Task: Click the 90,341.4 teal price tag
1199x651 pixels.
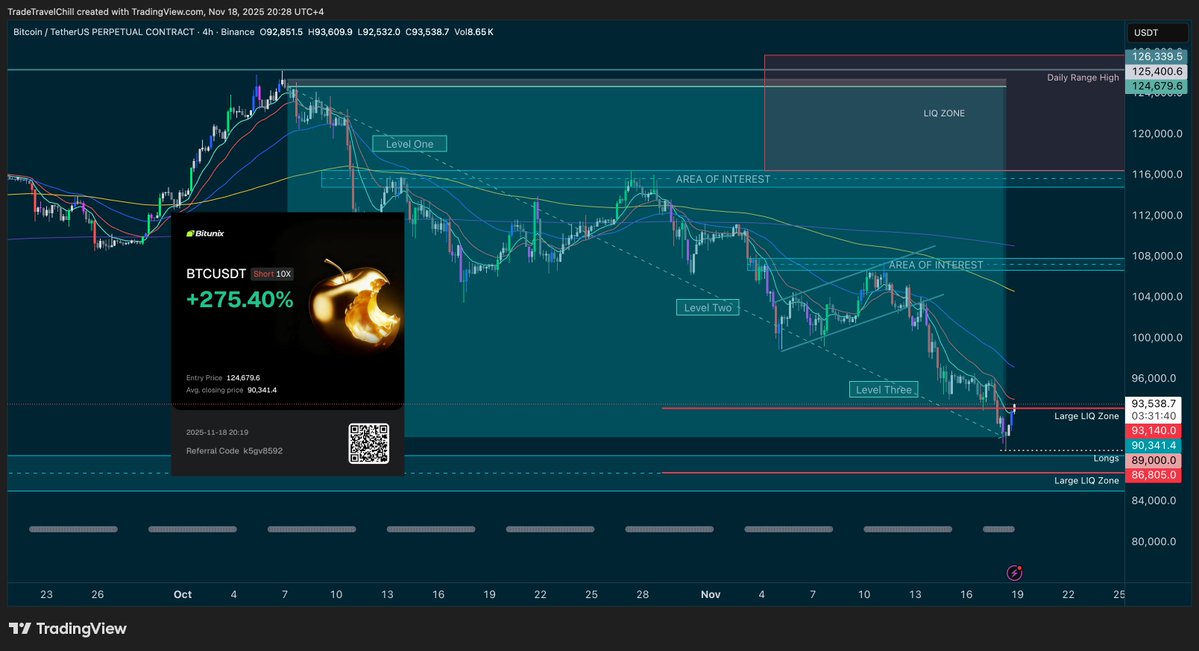Action: (1154, 445)
